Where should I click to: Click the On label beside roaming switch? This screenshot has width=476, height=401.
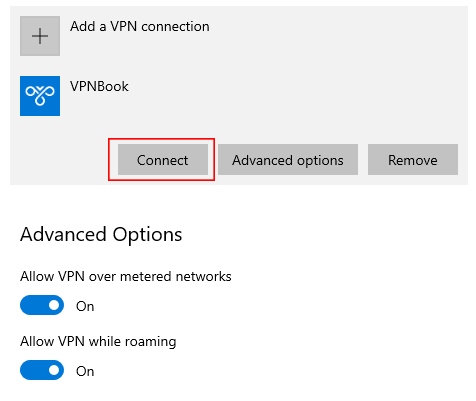coord(85,371)
